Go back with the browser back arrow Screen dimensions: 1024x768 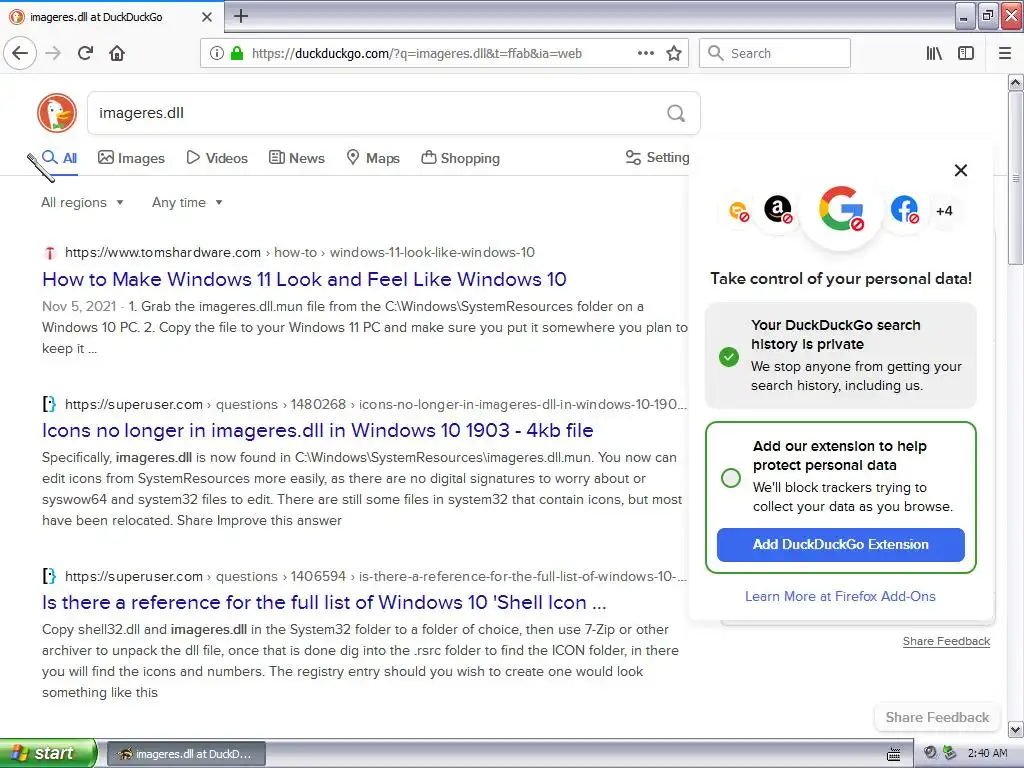point(20,53)
